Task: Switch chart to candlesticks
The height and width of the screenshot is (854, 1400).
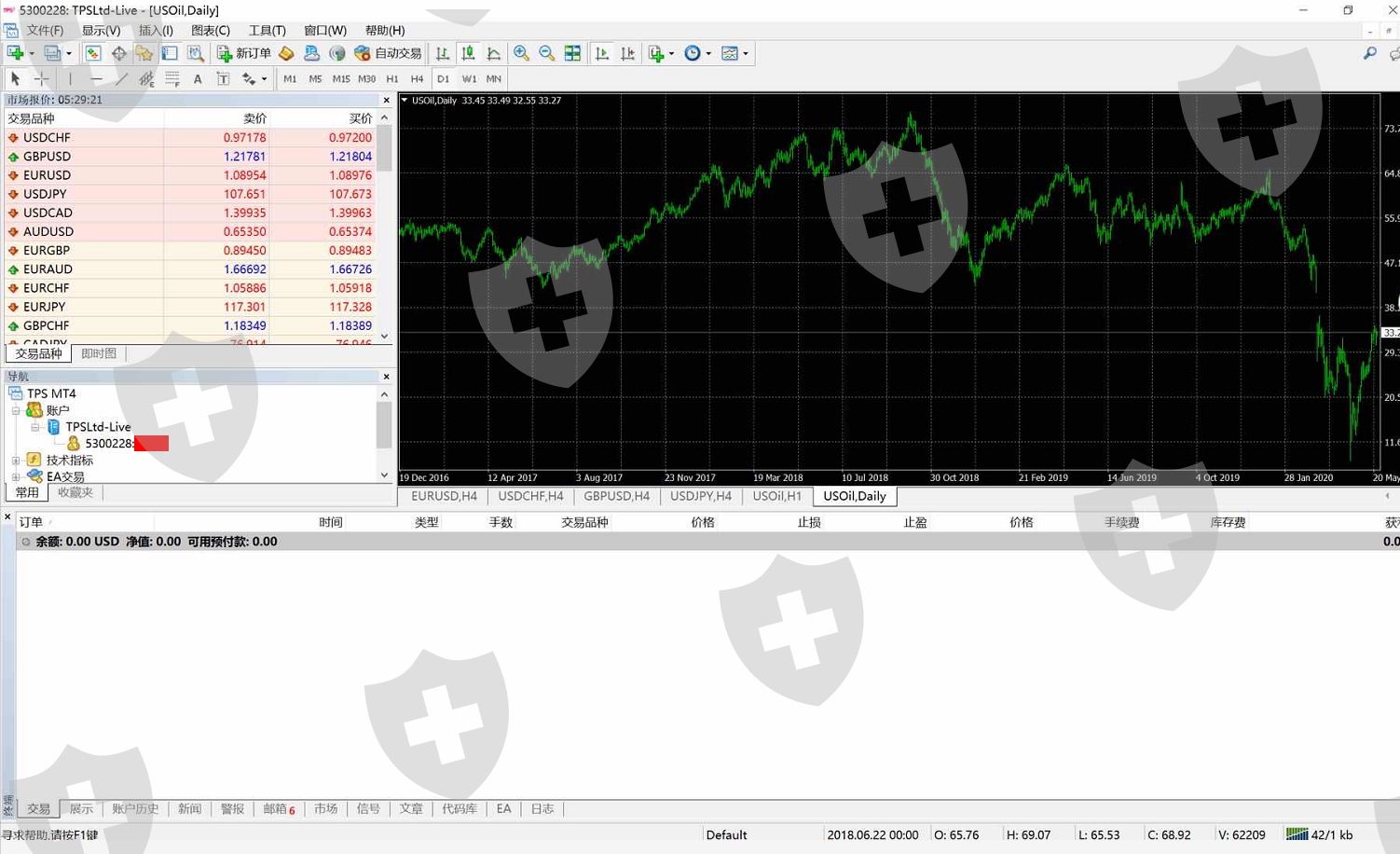Action: pos(468,53)
